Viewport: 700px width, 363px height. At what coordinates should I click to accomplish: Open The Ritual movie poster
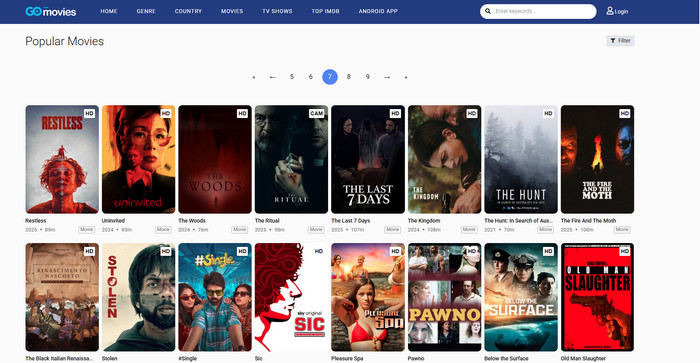tap(292, 159)
